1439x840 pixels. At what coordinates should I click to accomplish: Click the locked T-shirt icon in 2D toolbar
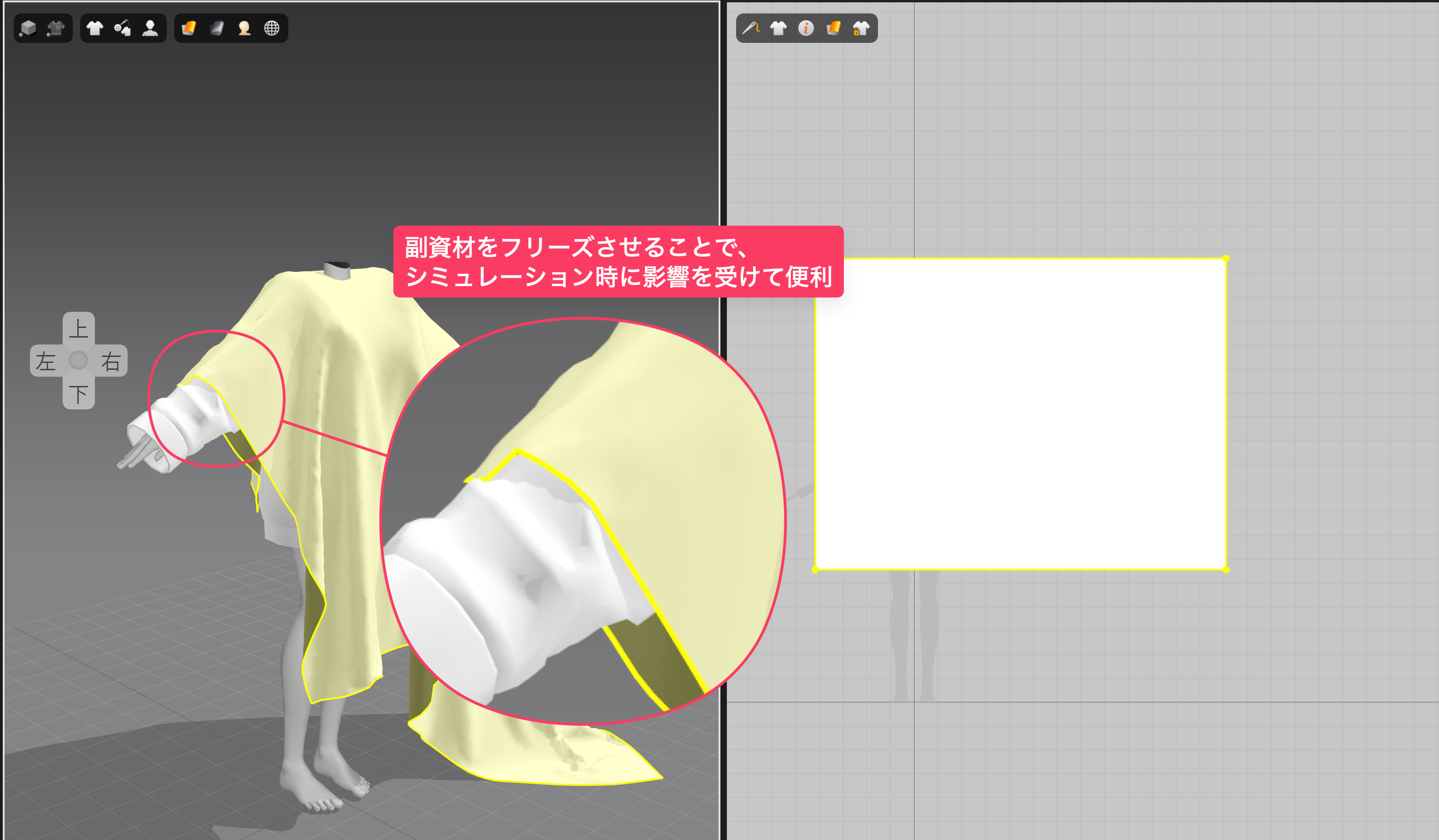(860, 28)
